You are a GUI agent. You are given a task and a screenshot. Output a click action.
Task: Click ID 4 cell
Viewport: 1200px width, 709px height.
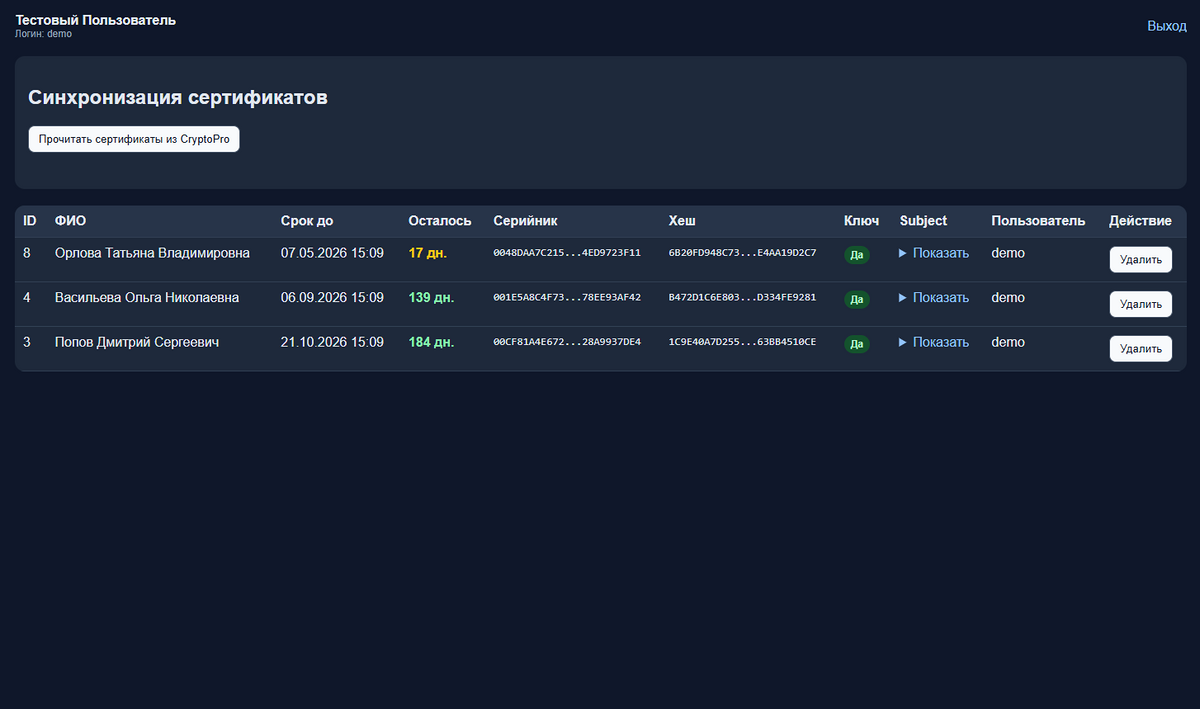click(27, 297)
